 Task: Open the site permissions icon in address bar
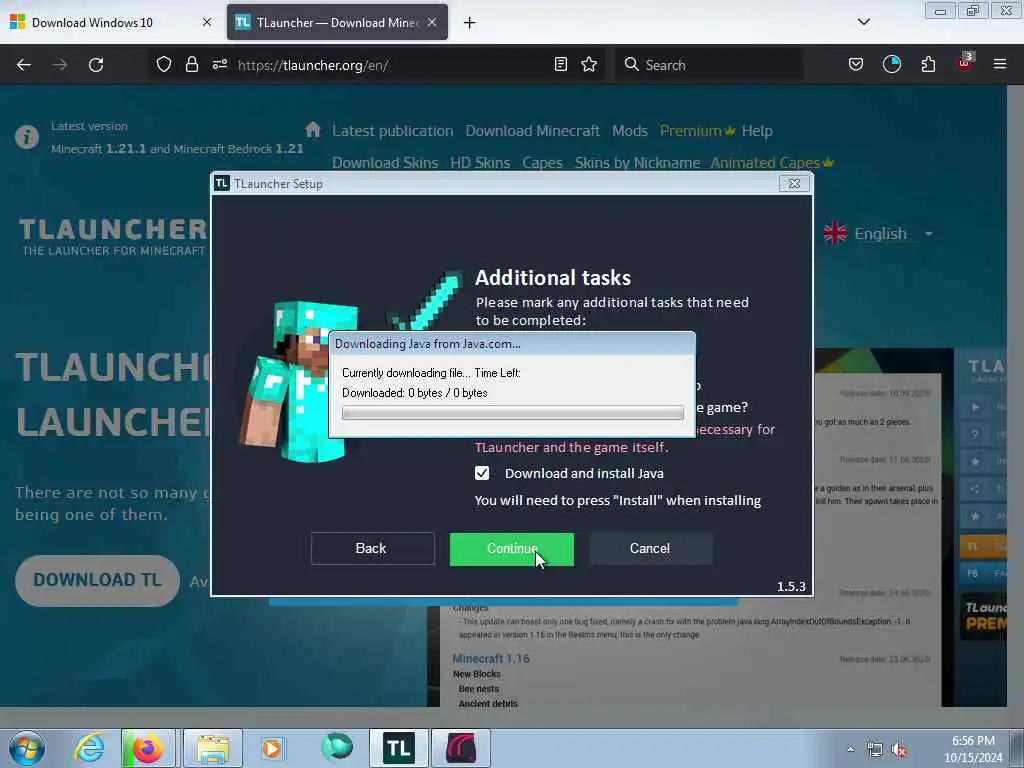tap(219, 64)
